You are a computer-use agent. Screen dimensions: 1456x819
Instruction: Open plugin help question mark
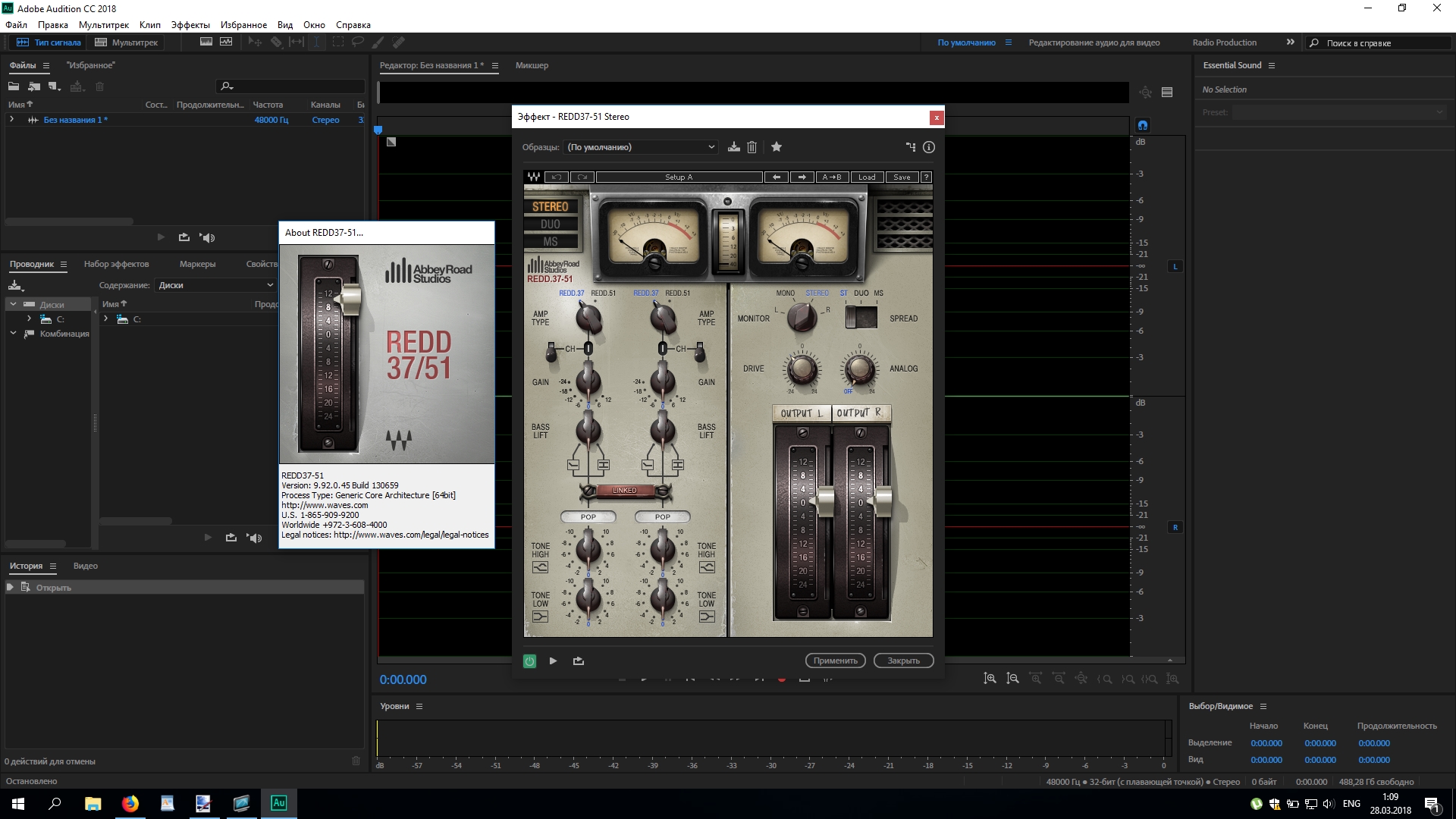coord(926,177)
